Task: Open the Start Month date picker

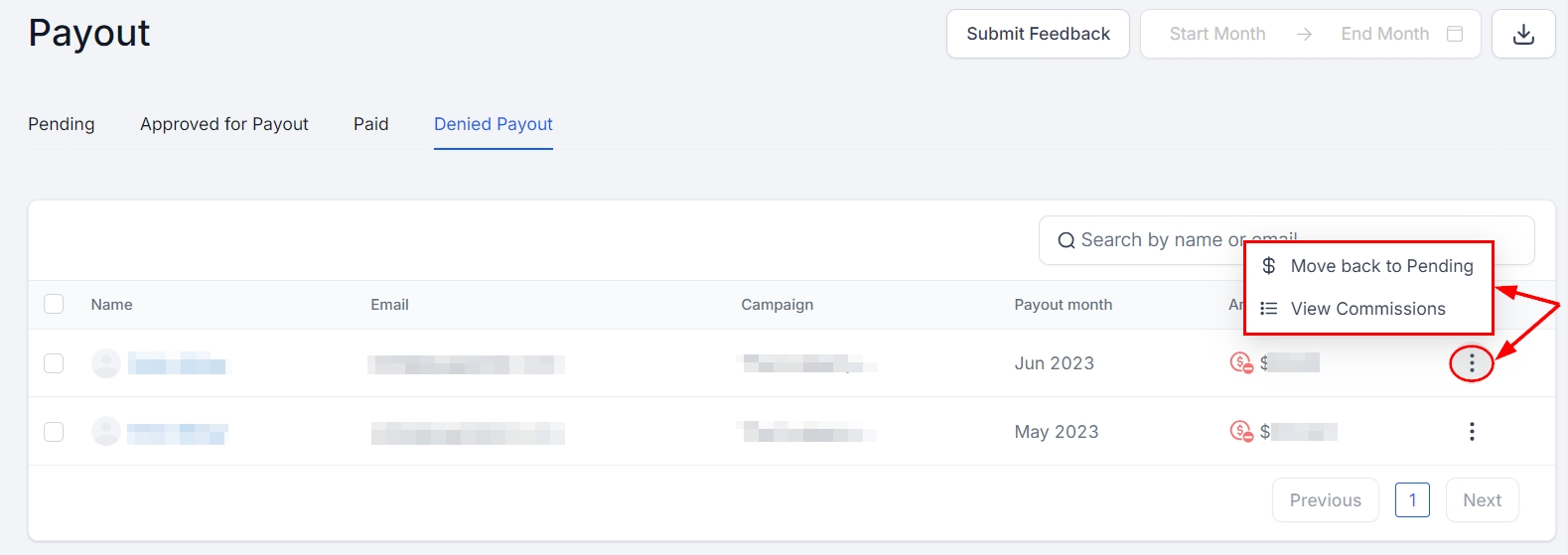Action: 1217,34
